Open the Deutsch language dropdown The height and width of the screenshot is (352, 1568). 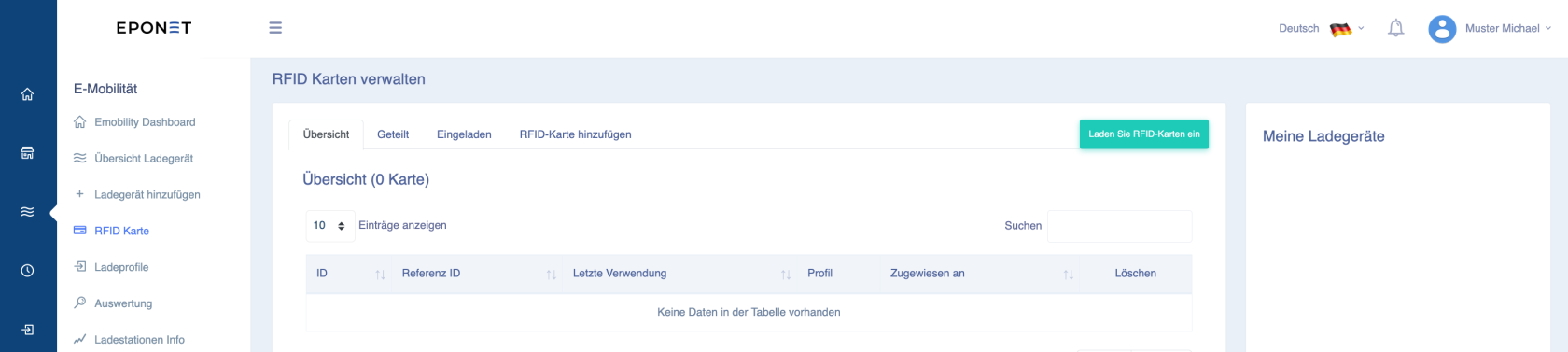[1321, 29]
